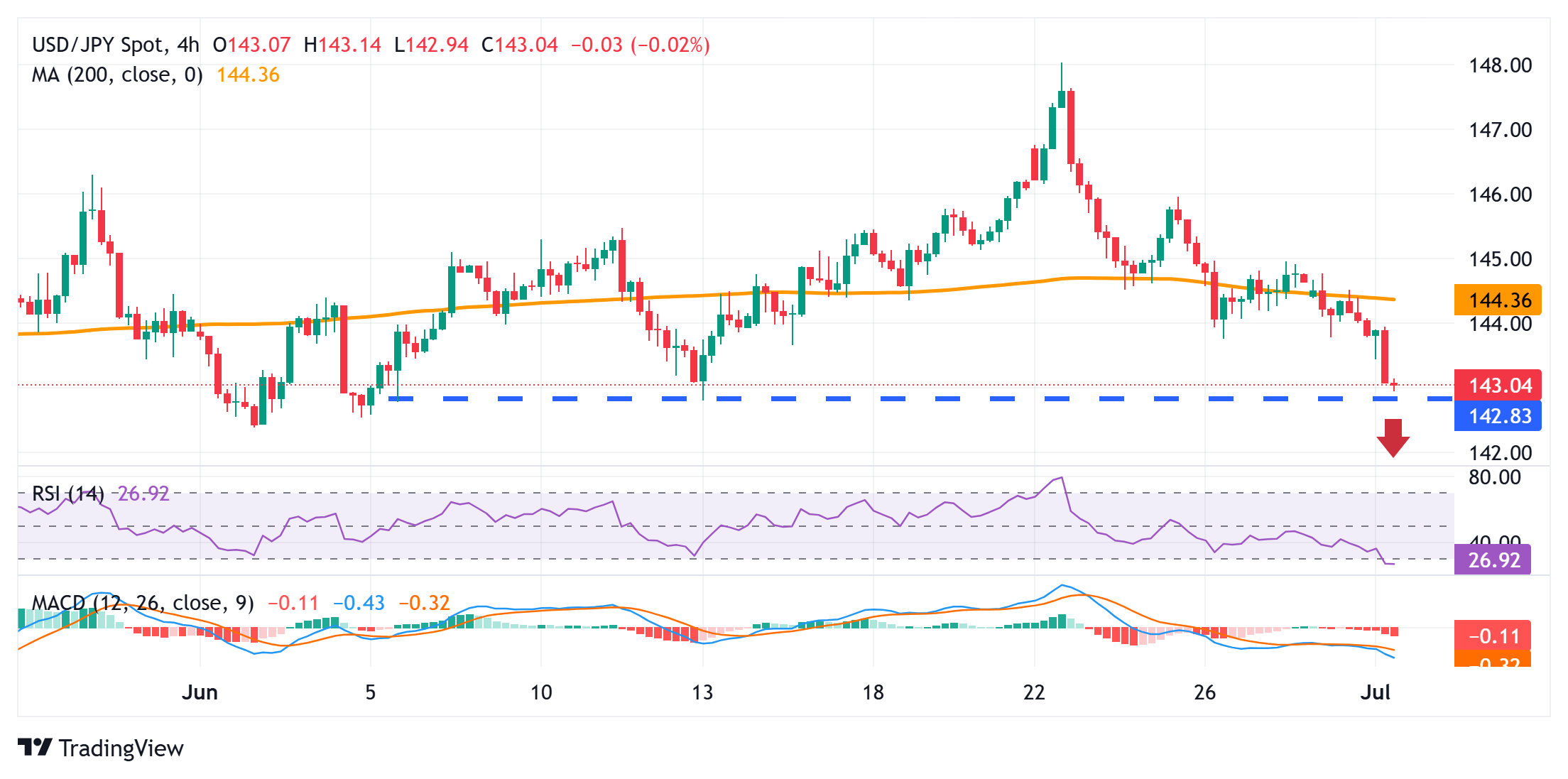Click the 4h timeframe in chart title
Screen dimensions: 1568x779
tap(188, 45)
